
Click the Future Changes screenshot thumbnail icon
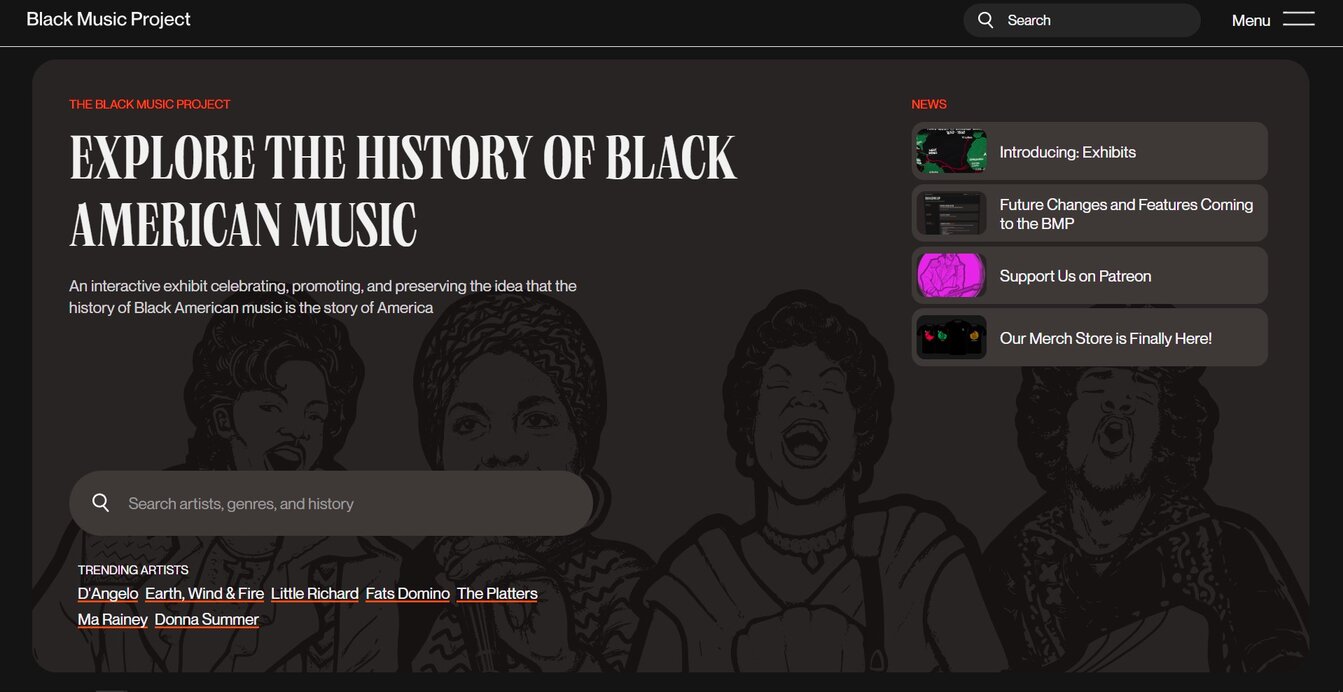pyautogui.click(x=949, y=213)
